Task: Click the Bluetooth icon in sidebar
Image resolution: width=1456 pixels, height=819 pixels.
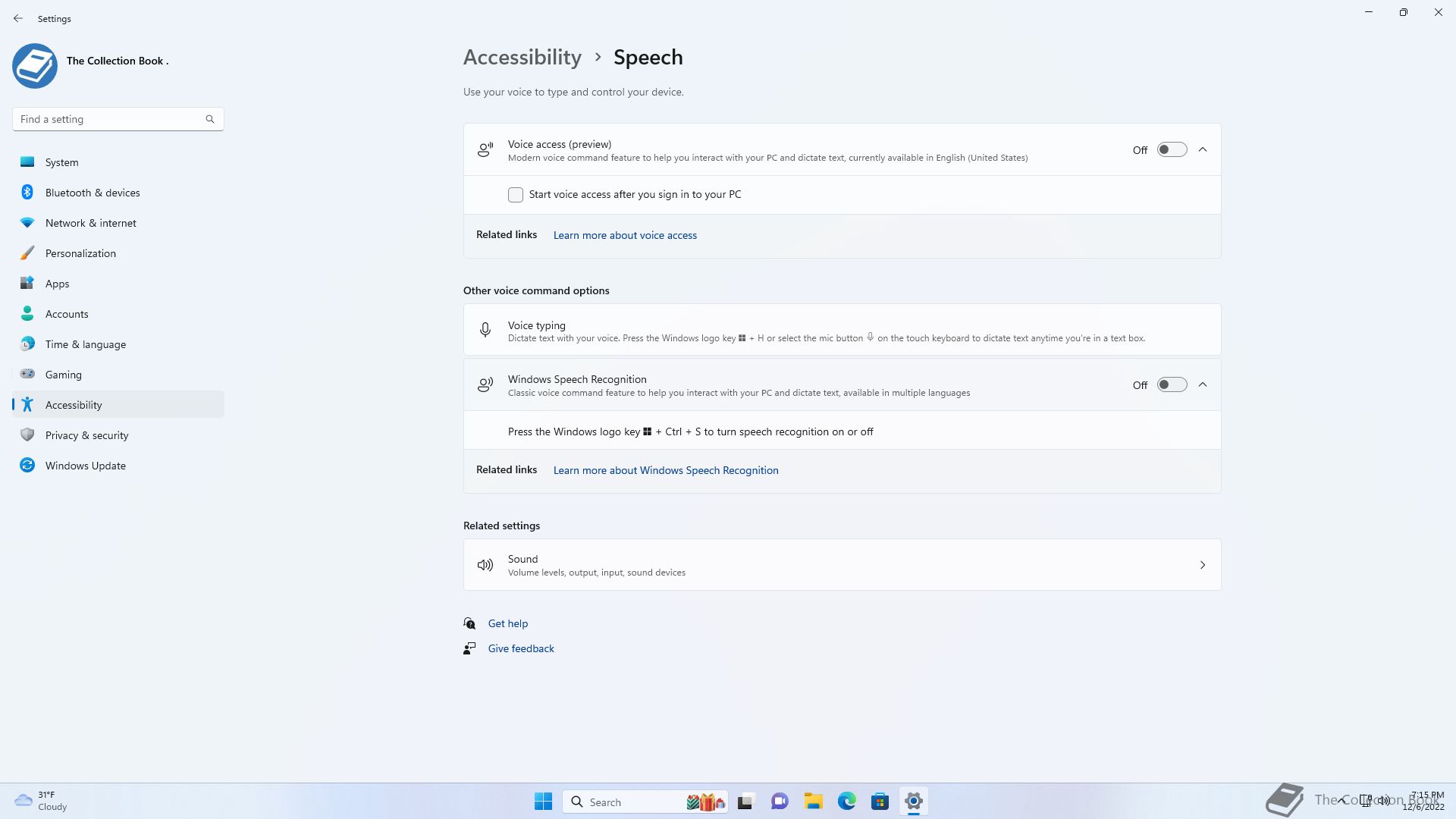Action: tap(27, 192)
